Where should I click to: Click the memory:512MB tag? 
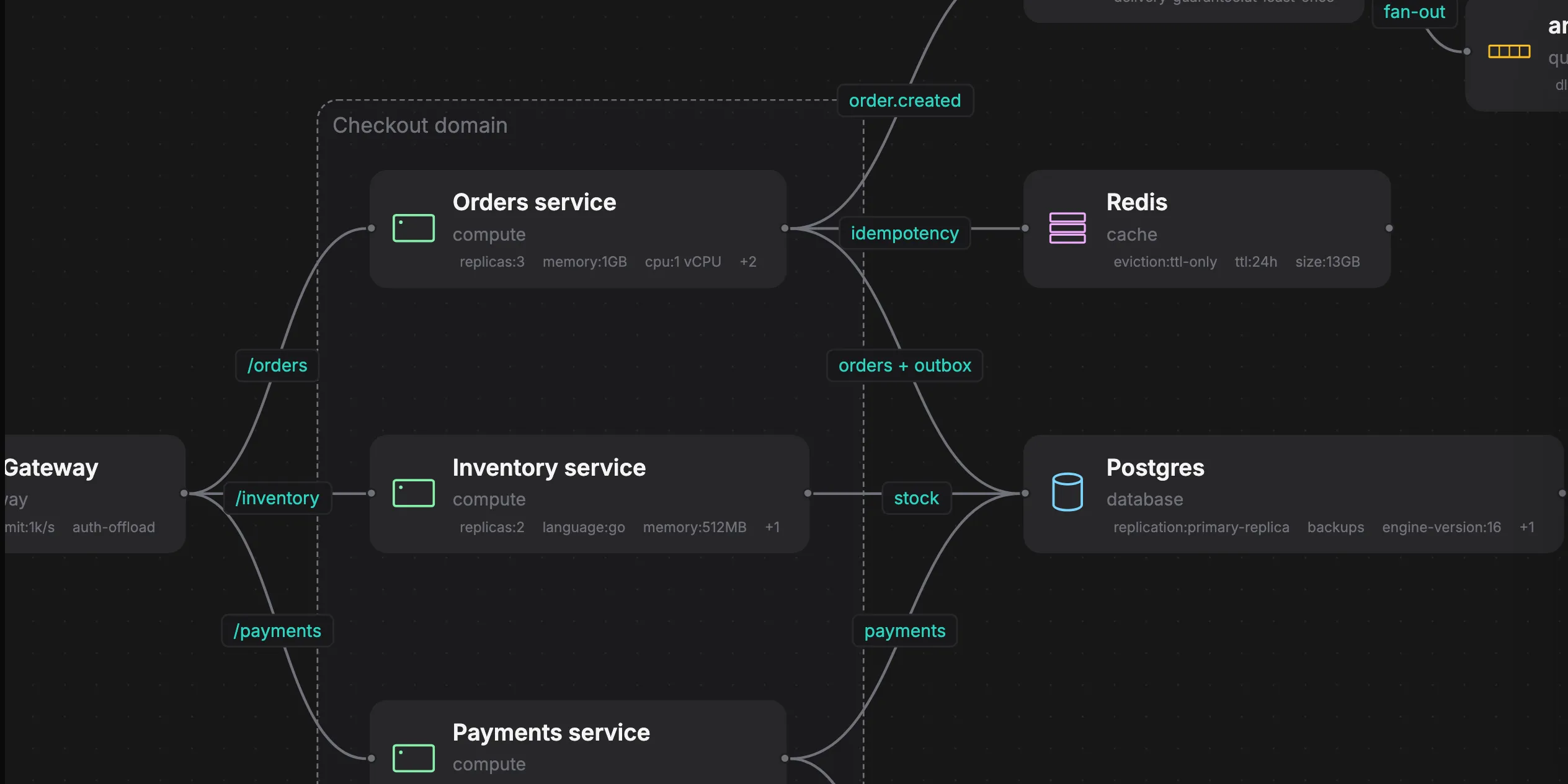[x=695, y=527]
